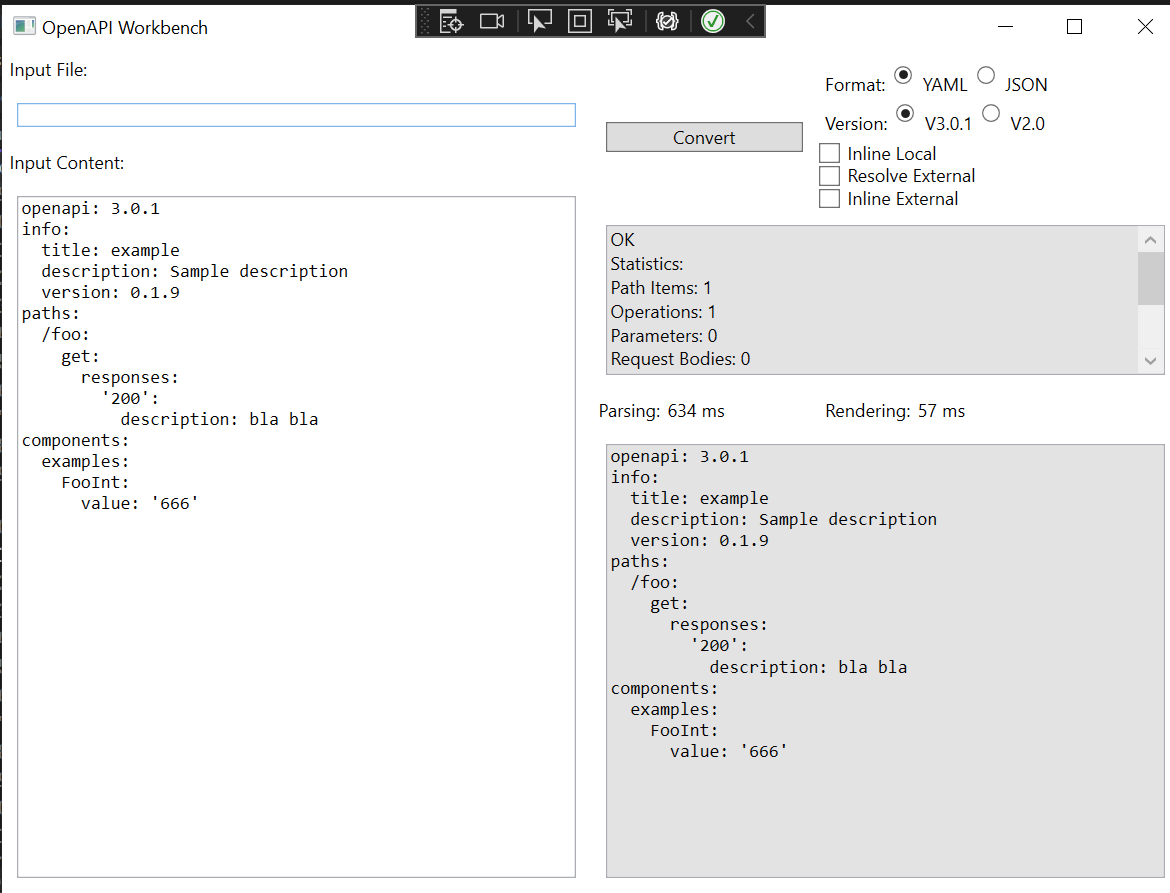This screenshot has width=1170, height=893.
Task: Close the OpenAPI Workbench window
Action: (1145, 27)
